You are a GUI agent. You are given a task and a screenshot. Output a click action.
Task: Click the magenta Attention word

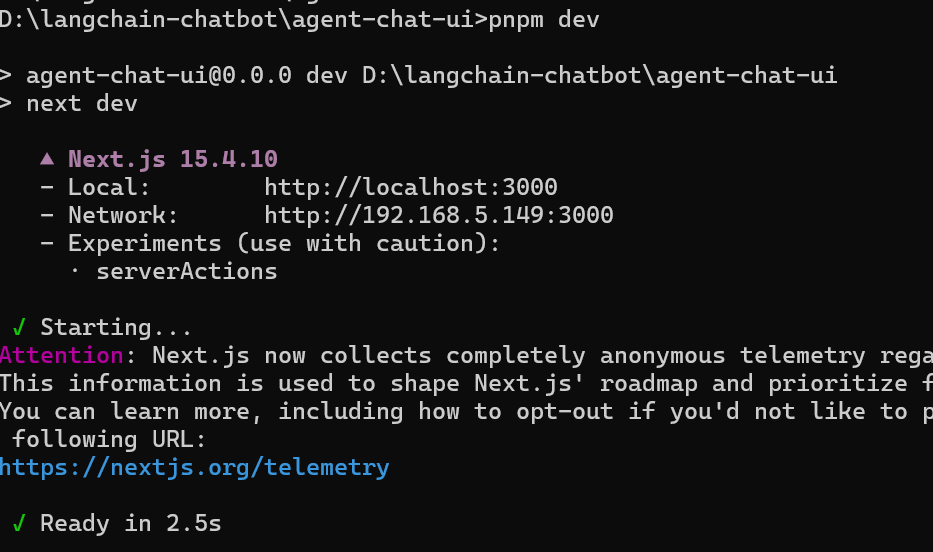62,355
